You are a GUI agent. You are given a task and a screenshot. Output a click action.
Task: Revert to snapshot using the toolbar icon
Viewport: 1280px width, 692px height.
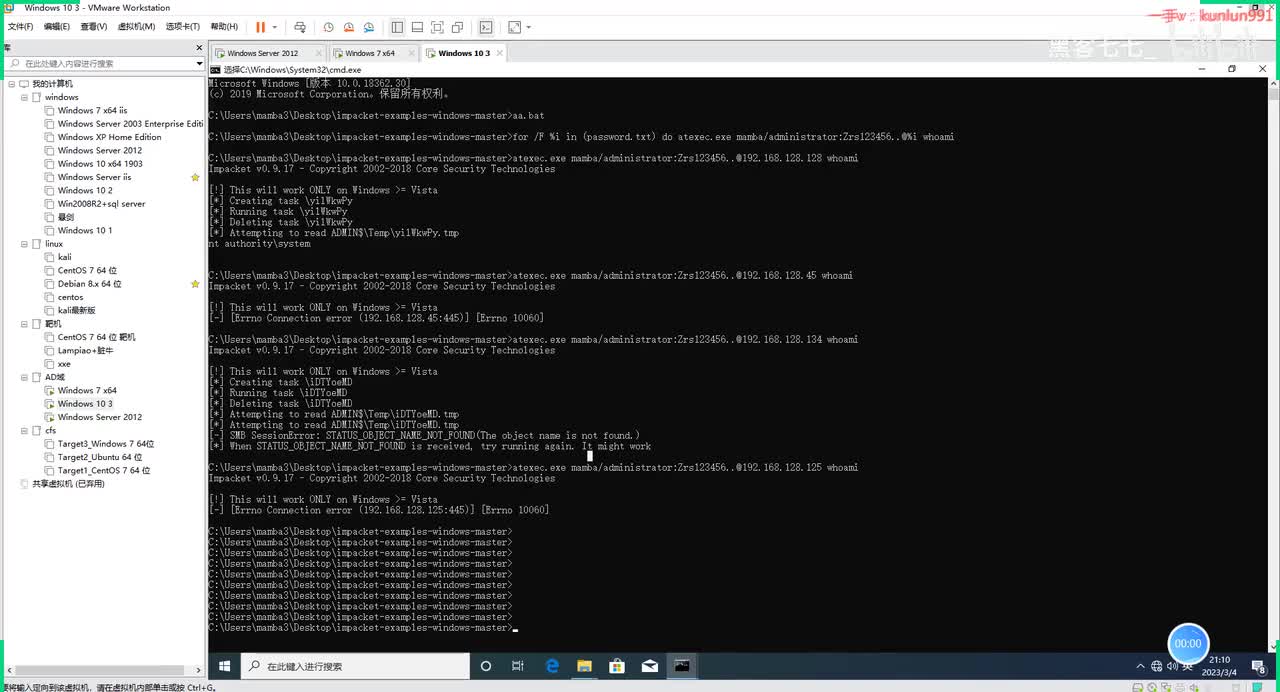click(349, 27)
